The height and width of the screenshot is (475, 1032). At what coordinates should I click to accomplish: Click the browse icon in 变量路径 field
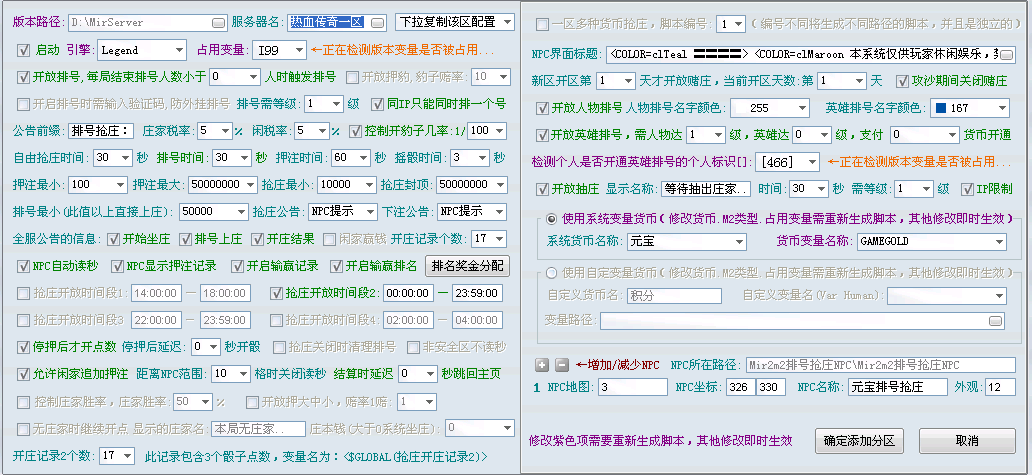point(996,321)
